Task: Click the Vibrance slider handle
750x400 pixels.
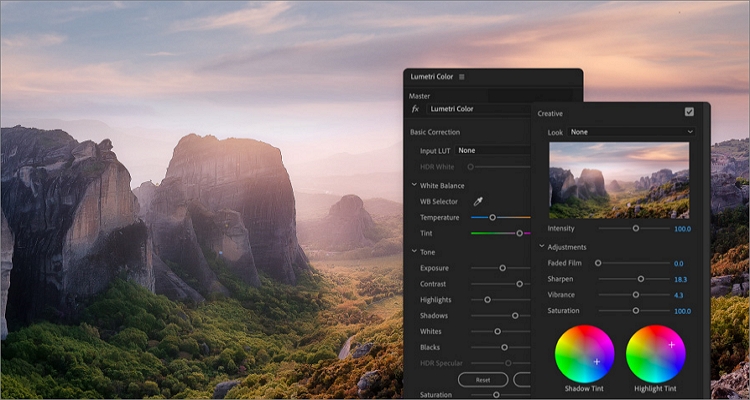Action: click(636, 295)
